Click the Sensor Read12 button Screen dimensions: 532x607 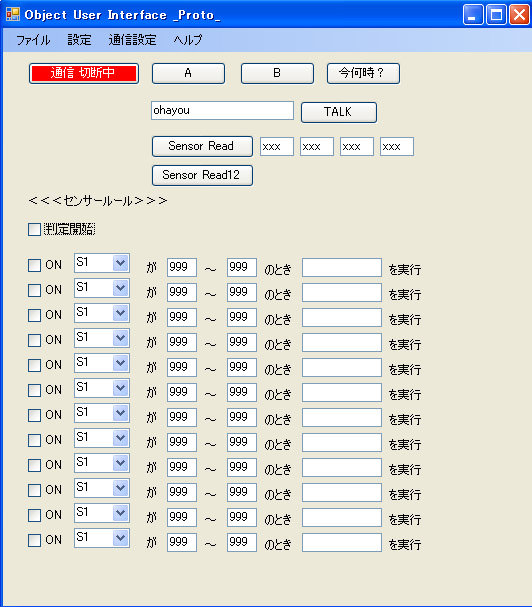pos(202,175)
